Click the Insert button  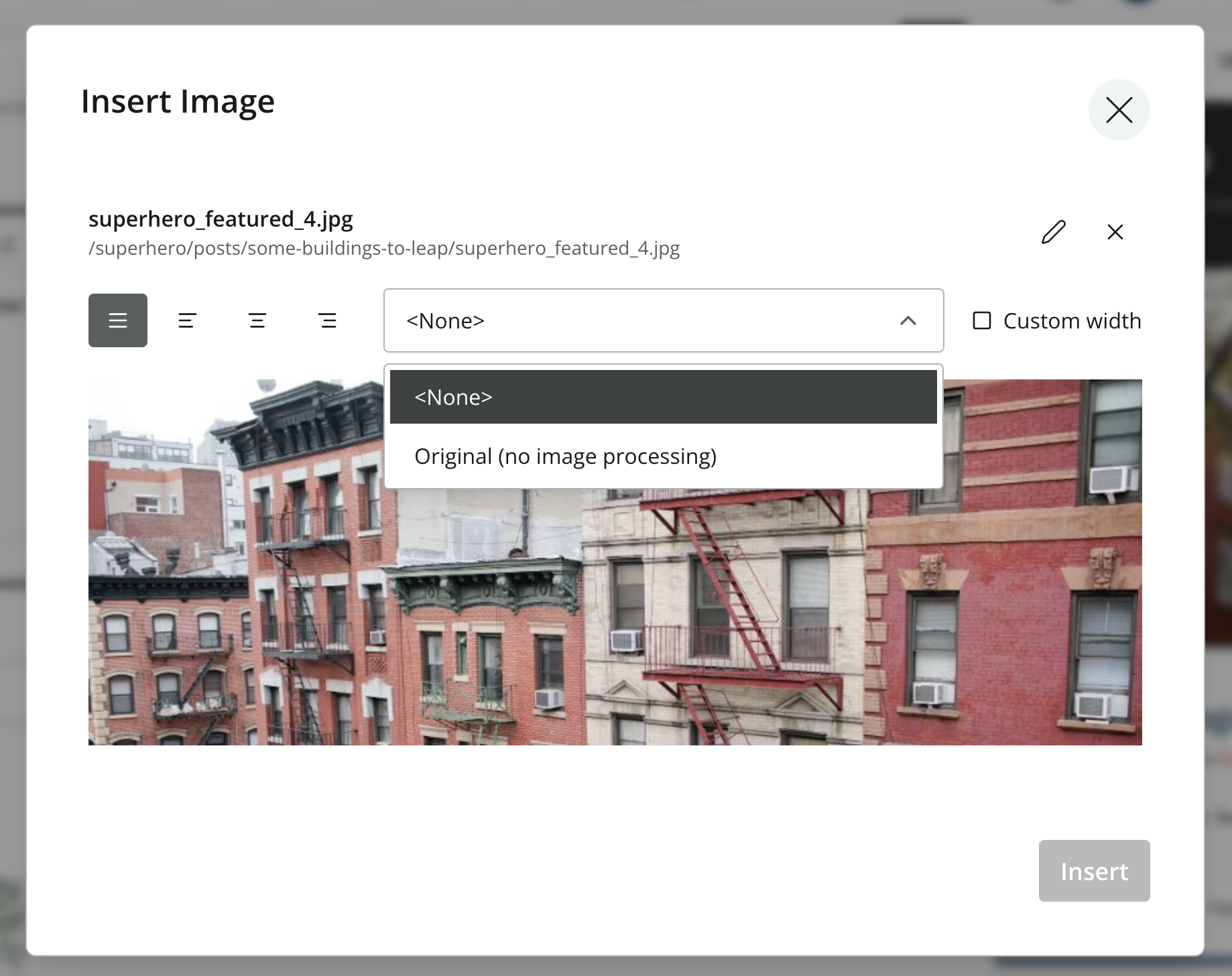click(x=1094, y=871)
